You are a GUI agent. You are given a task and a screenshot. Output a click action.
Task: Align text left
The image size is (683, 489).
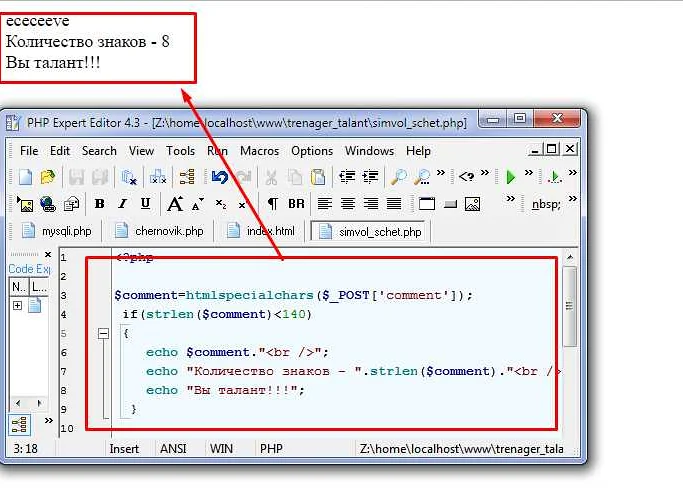(x=325, y=203)
